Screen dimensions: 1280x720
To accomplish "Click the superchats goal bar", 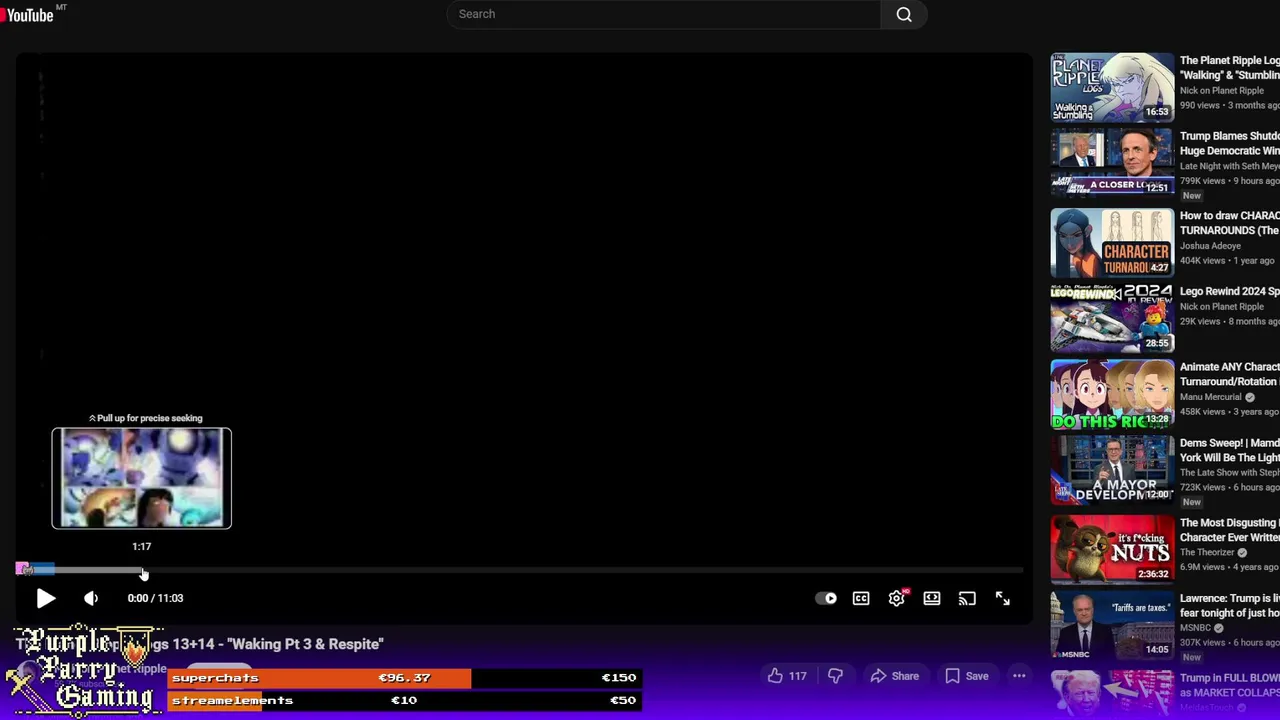I will point(404,678).
